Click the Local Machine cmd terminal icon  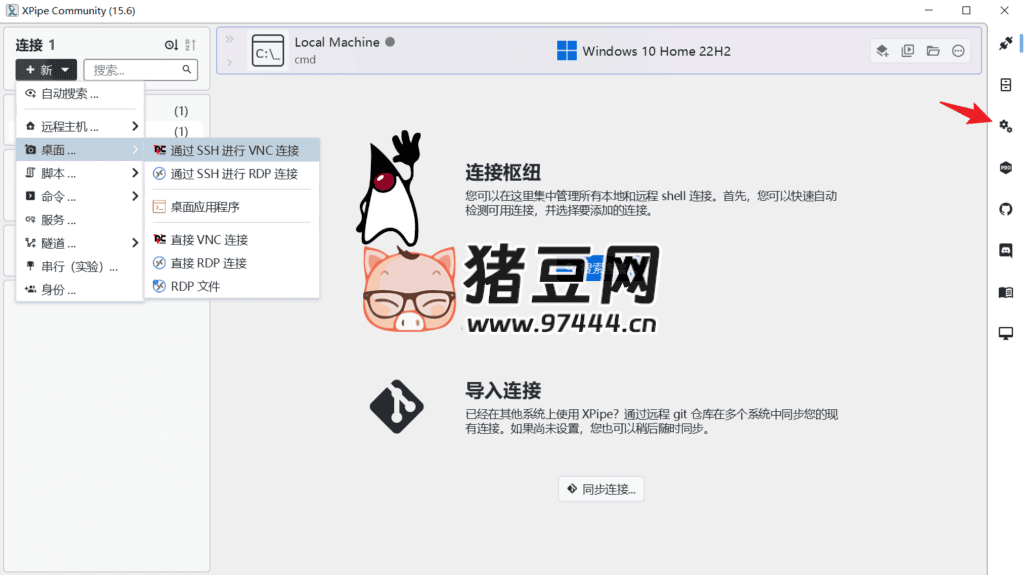[268, 51]
